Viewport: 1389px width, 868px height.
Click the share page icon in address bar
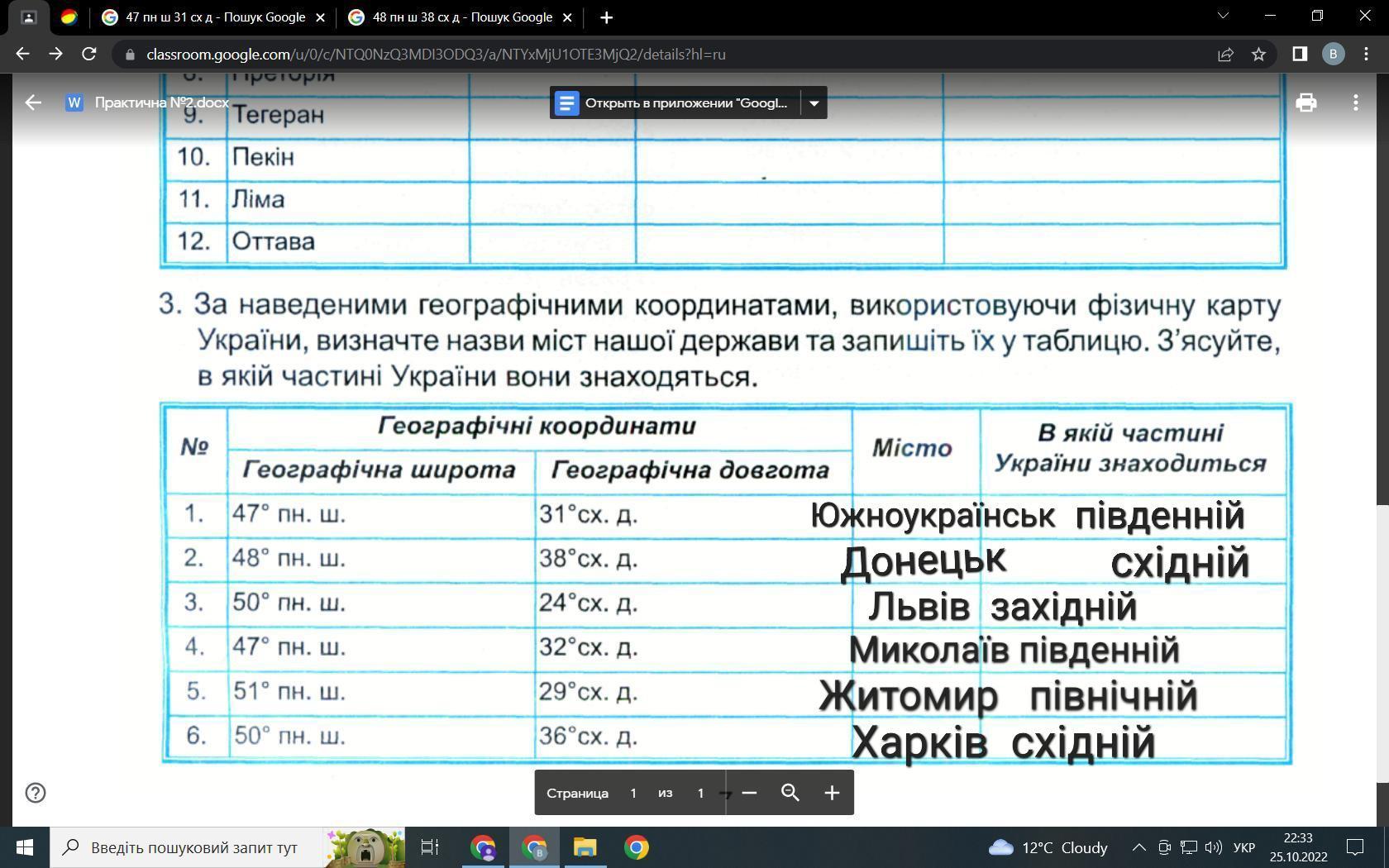pyautogui.click(x=1225, y=55)
